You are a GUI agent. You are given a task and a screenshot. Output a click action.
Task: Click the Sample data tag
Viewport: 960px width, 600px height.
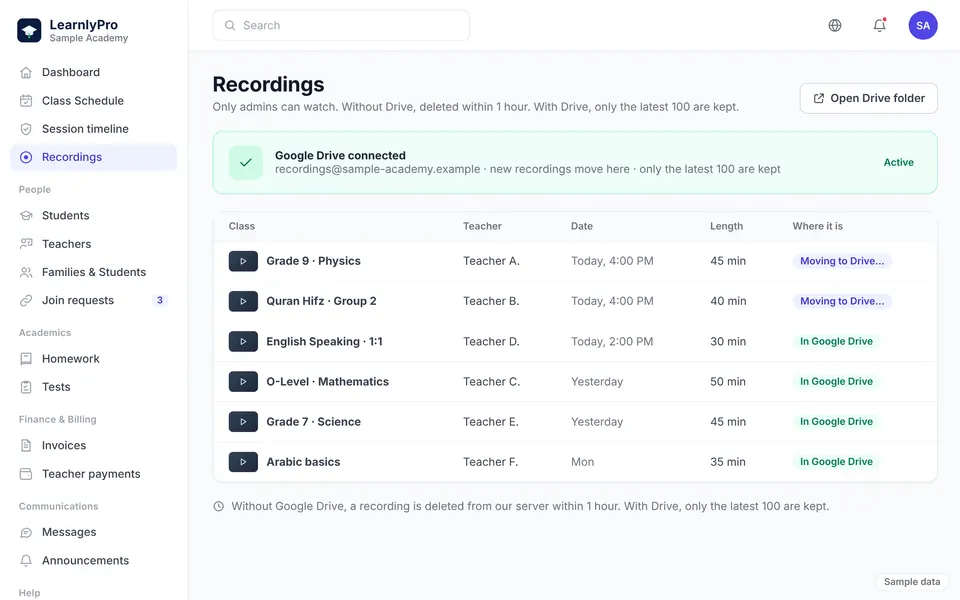coord(912,582)
